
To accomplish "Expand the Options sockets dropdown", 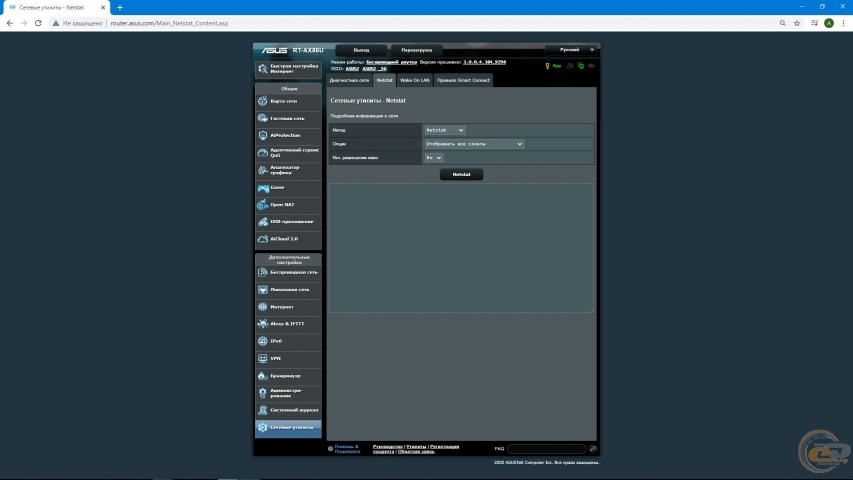I will pos(474,144).
